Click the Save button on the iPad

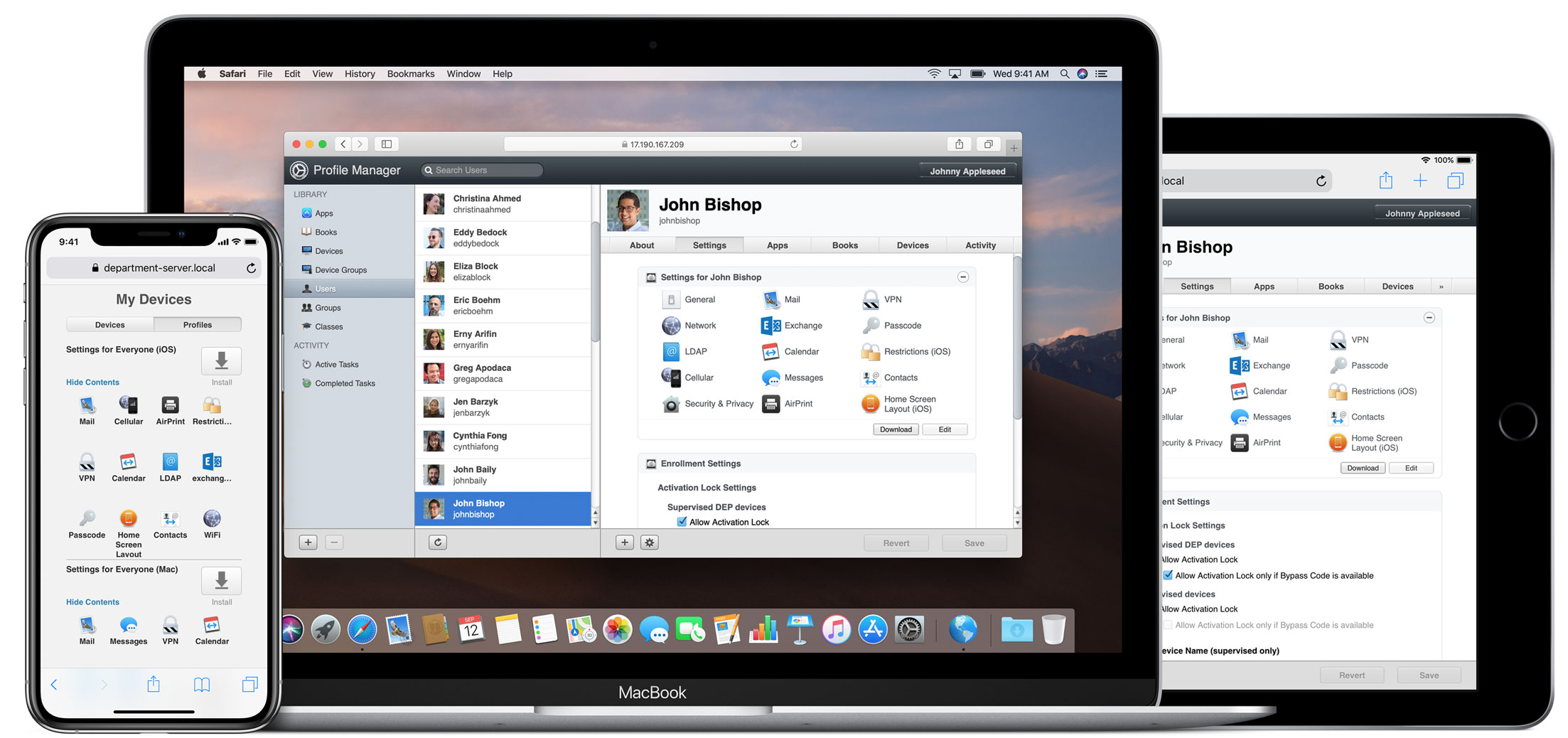click(x=1429, y=675)
